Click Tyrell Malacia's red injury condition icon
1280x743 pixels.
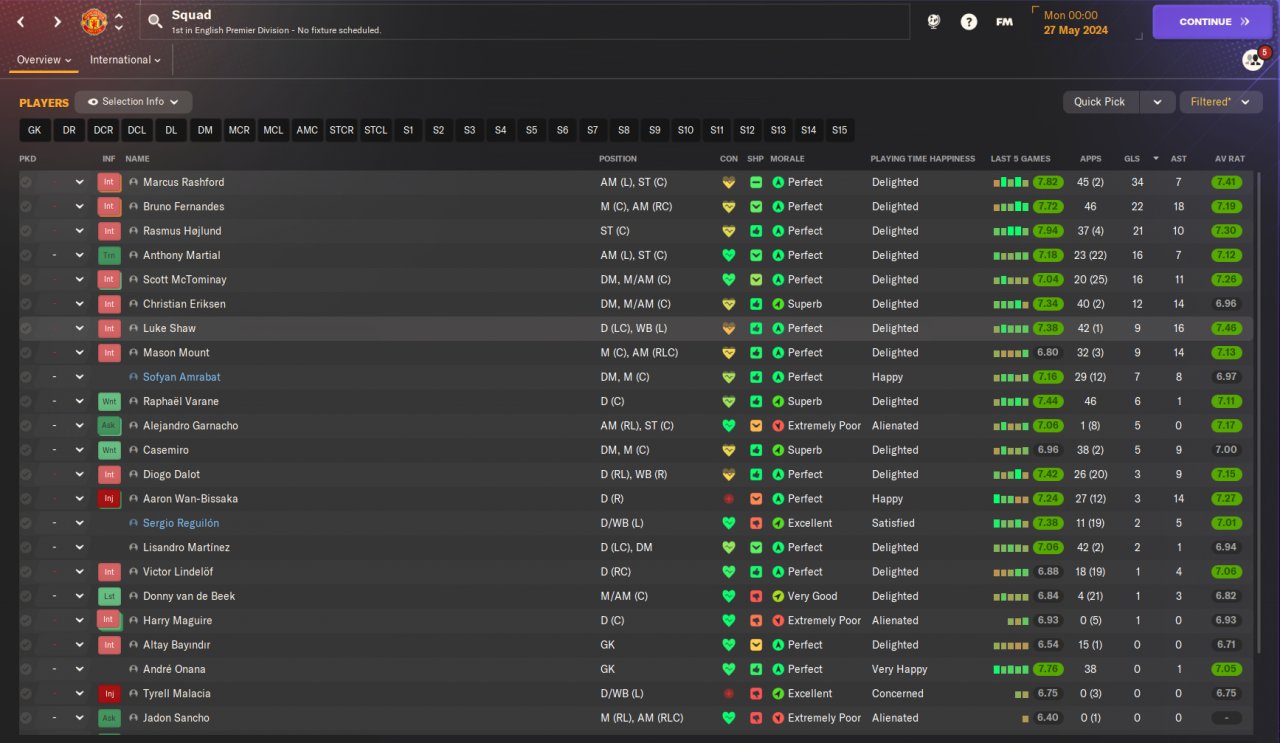tap(728, 693)
